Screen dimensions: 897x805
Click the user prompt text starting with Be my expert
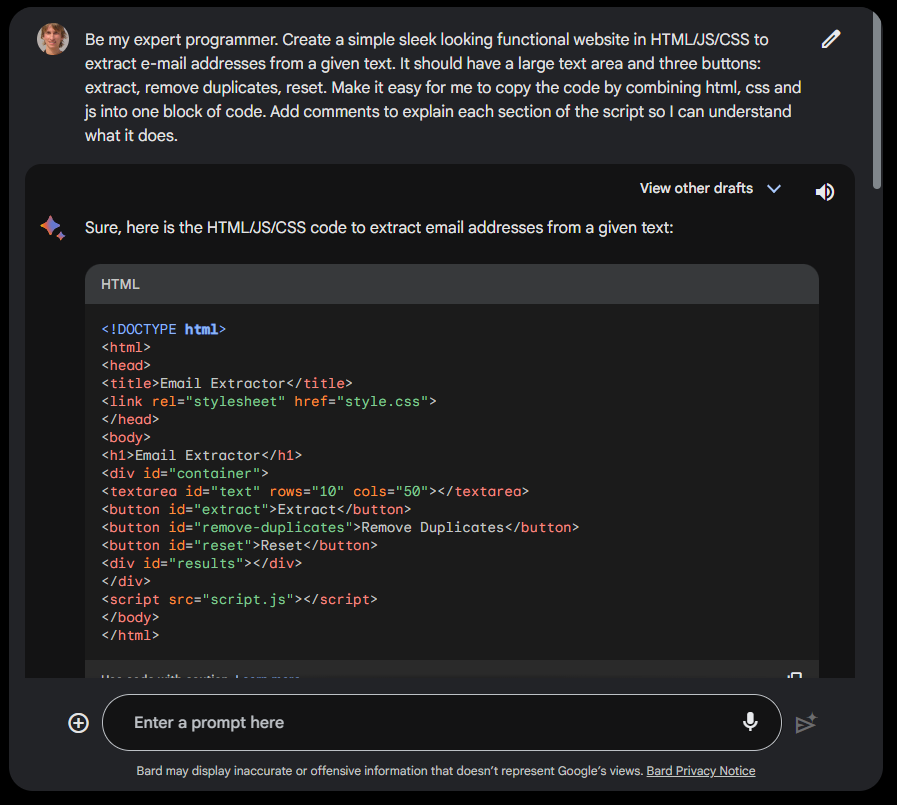click(443, 88)
